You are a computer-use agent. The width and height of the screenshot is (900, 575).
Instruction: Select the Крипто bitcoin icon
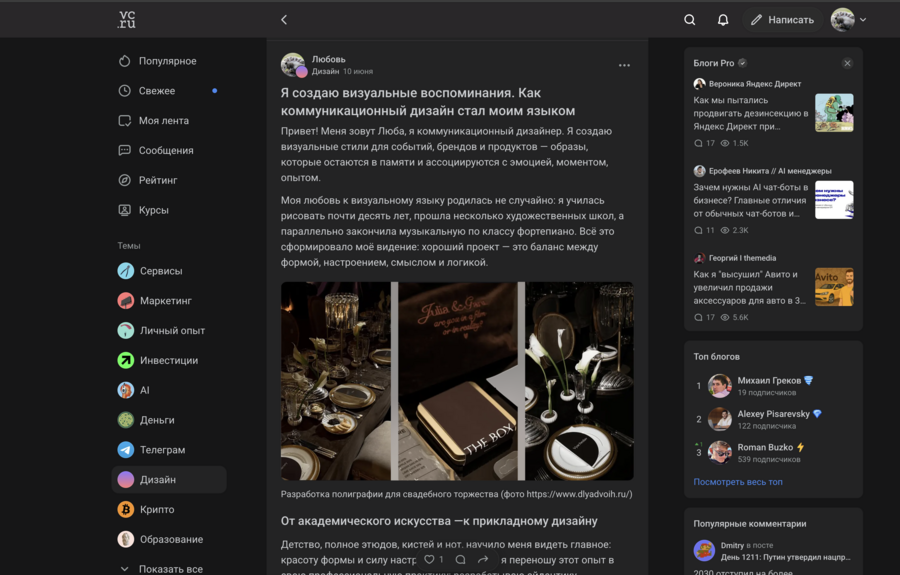click(x=126, y=510)
